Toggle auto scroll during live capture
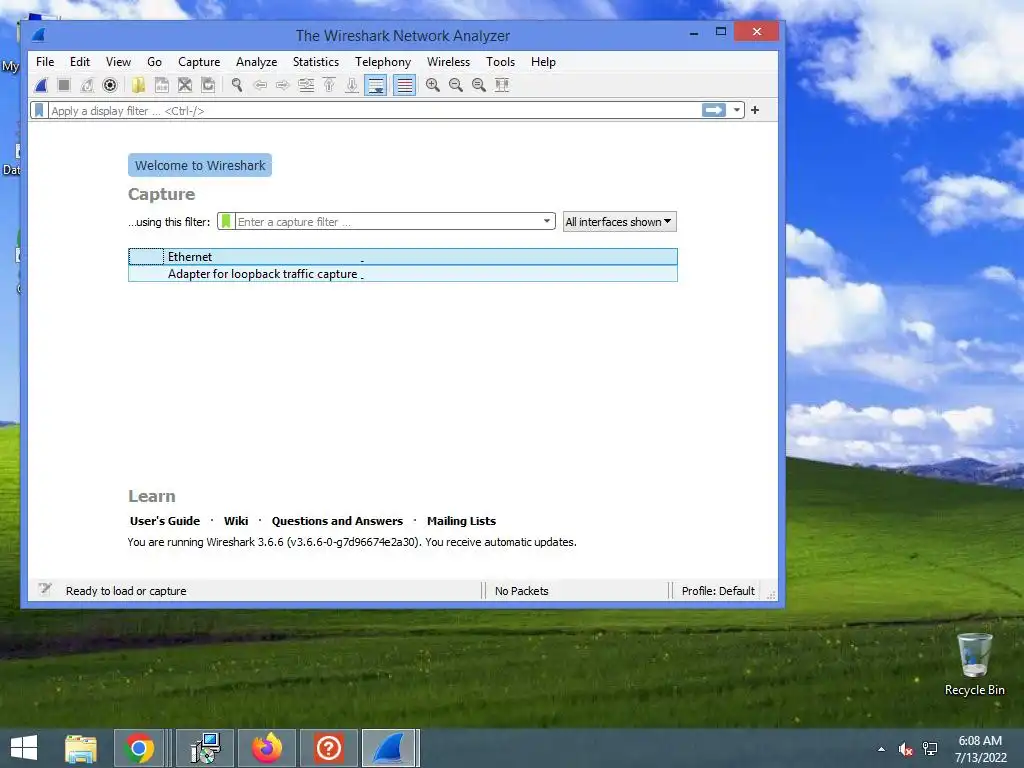1024x768 pixels. 376,85
